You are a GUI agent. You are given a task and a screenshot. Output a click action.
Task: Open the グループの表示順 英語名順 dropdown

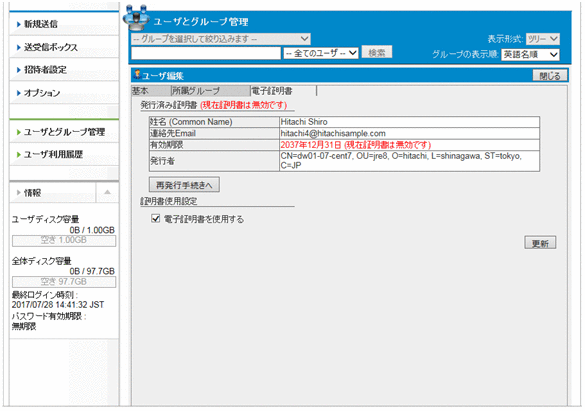point(530,54)
